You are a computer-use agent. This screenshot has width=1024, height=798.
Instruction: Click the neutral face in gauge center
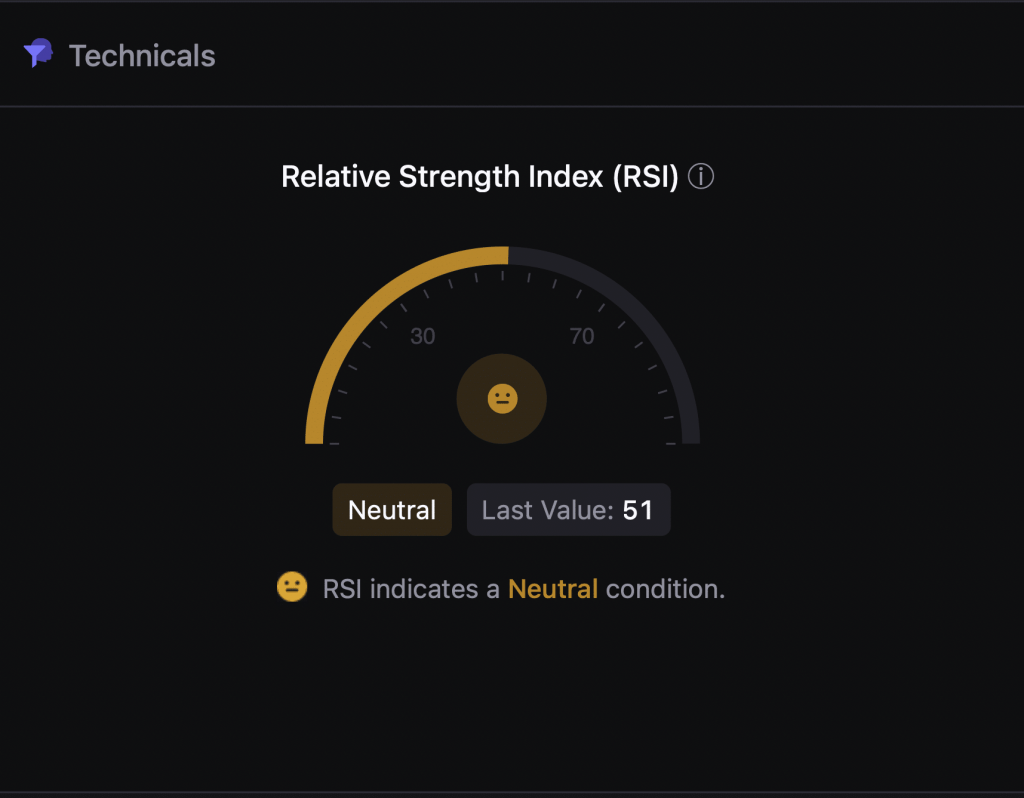tap(501, 399)
